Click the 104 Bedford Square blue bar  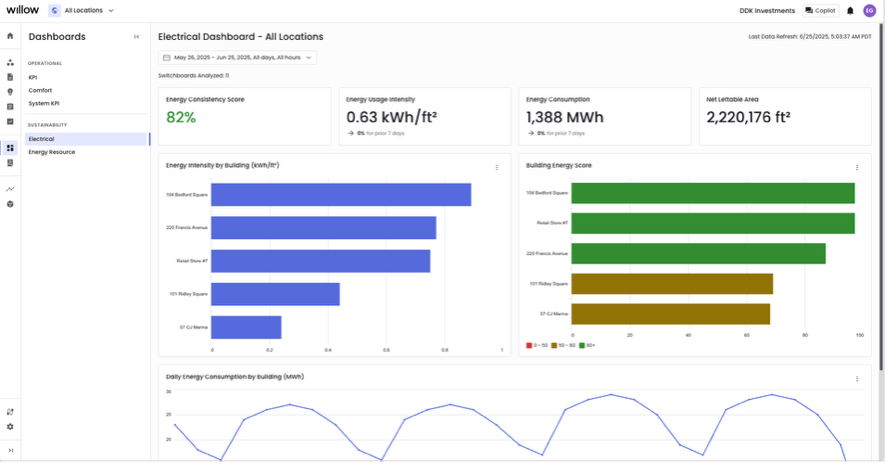340,195
